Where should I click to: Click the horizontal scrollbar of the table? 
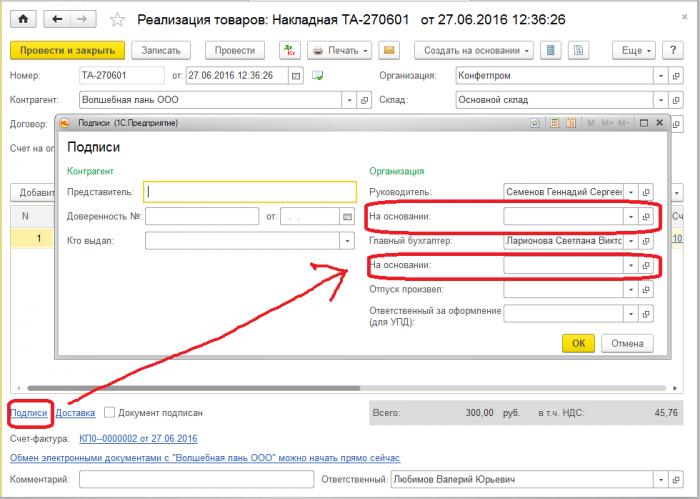point(194,388)
